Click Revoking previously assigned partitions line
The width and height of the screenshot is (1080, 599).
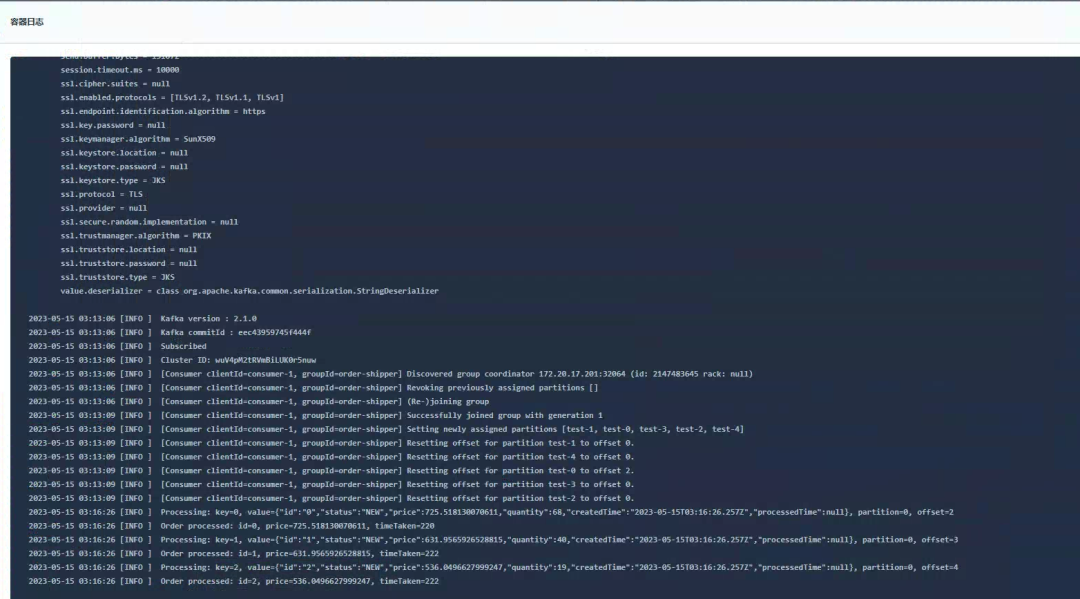(x=313, y=388)
